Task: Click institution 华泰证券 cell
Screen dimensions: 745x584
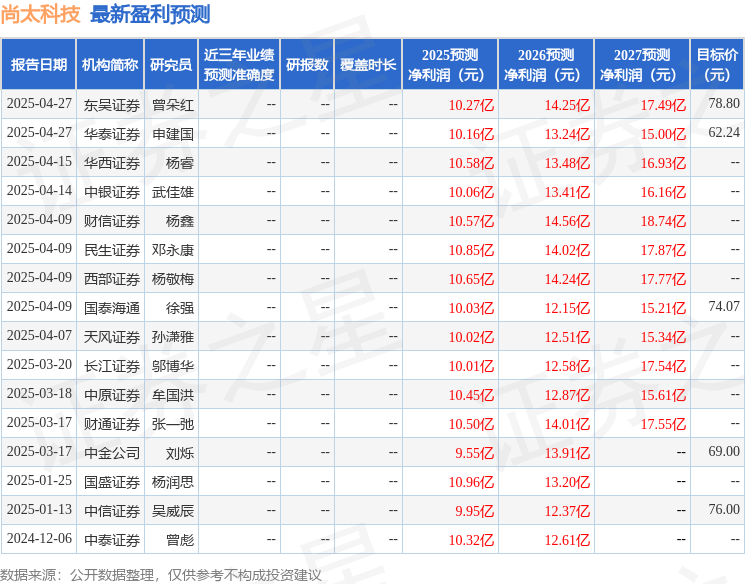Action: (112, 134)
